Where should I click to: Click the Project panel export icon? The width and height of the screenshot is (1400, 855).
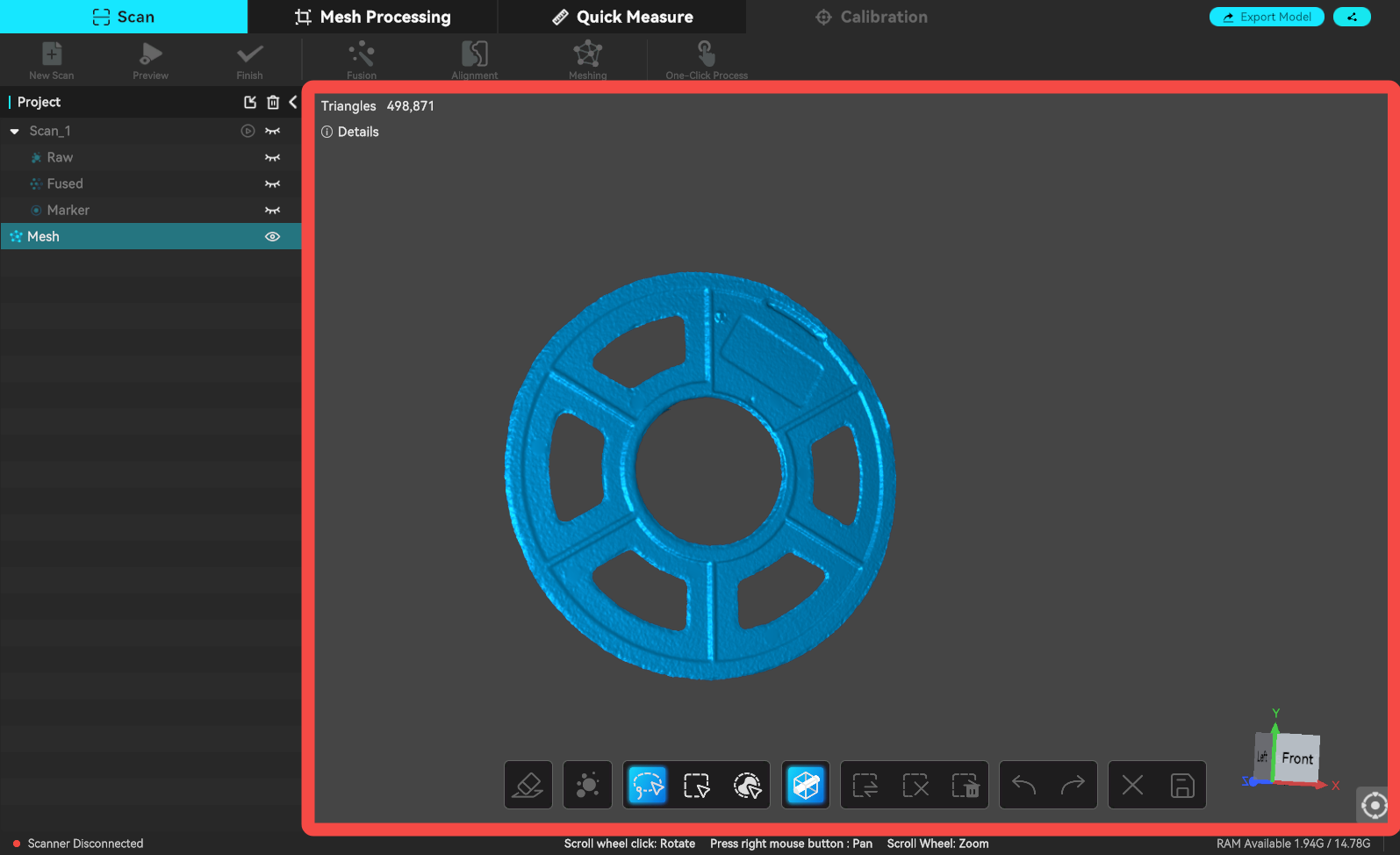[x=250, y=103]
